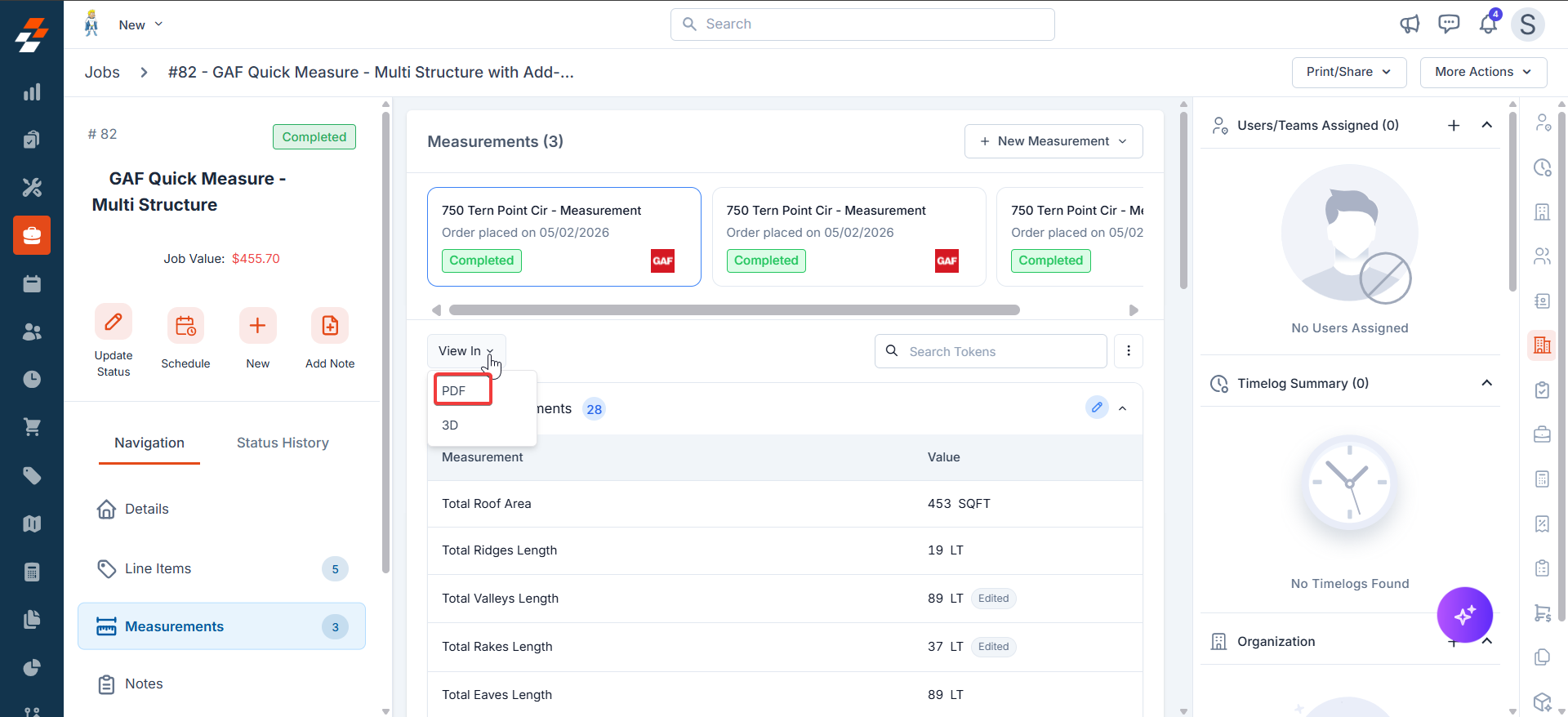
Task: Open the chat messages icon in header
Action: tap(1449, 24)
